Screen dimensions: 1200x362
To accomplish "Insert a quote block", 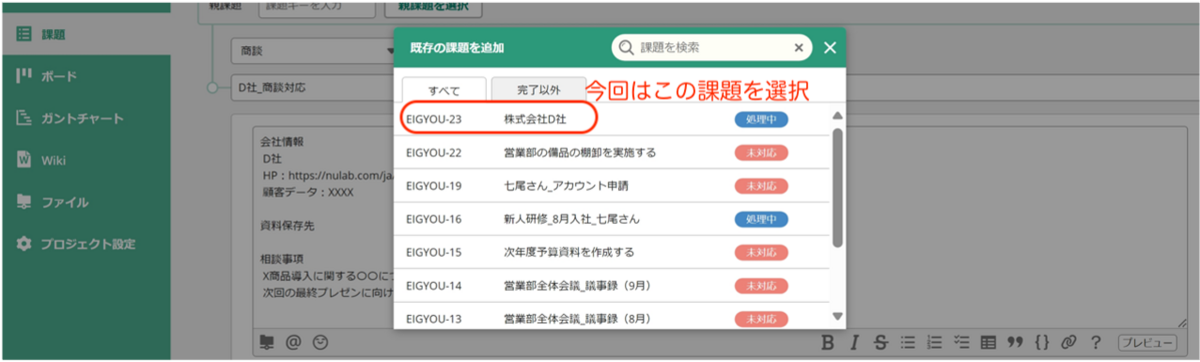I will pyautogui.click(x=1014, y=342).
